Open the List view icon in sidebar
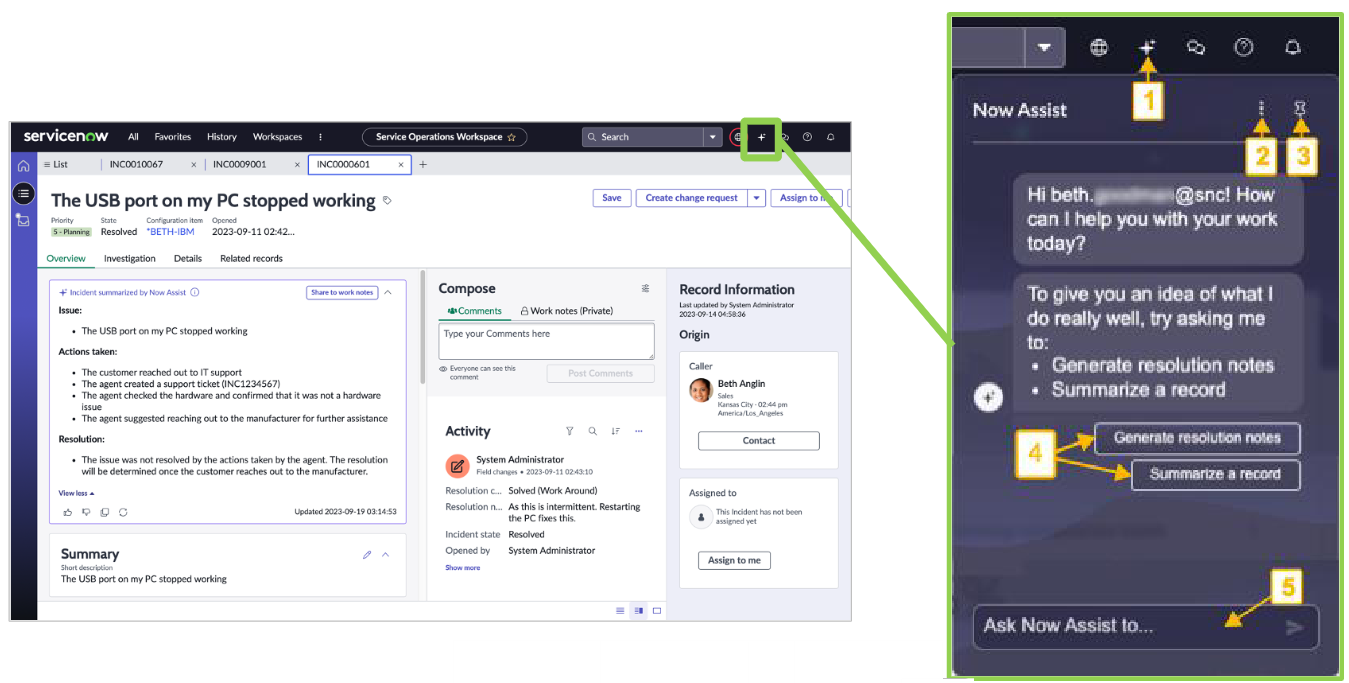The height and width of the screenshot is (683, 1349). tap(23, 193)
